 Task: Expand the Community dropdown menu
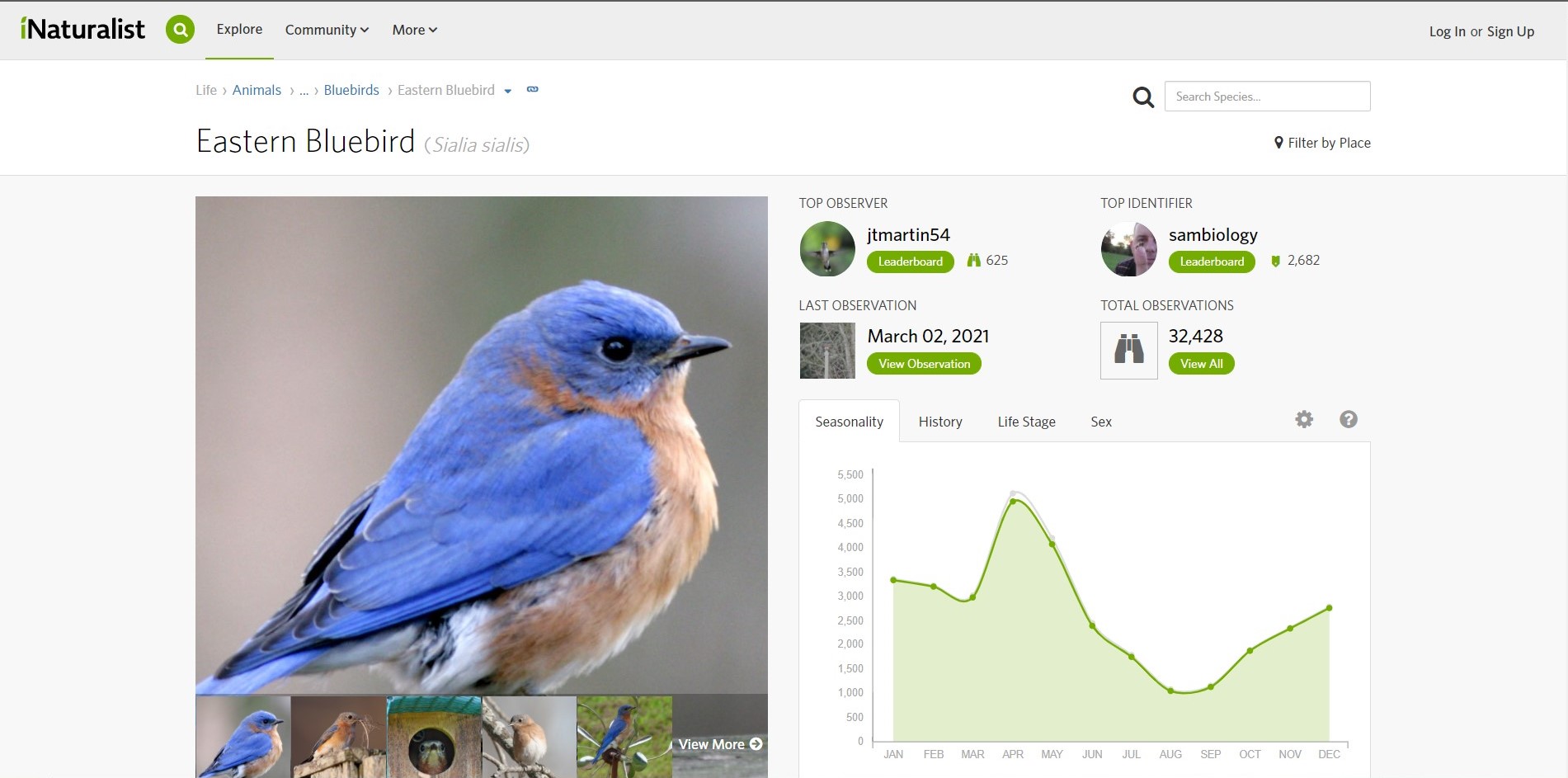tap(327, 30)
